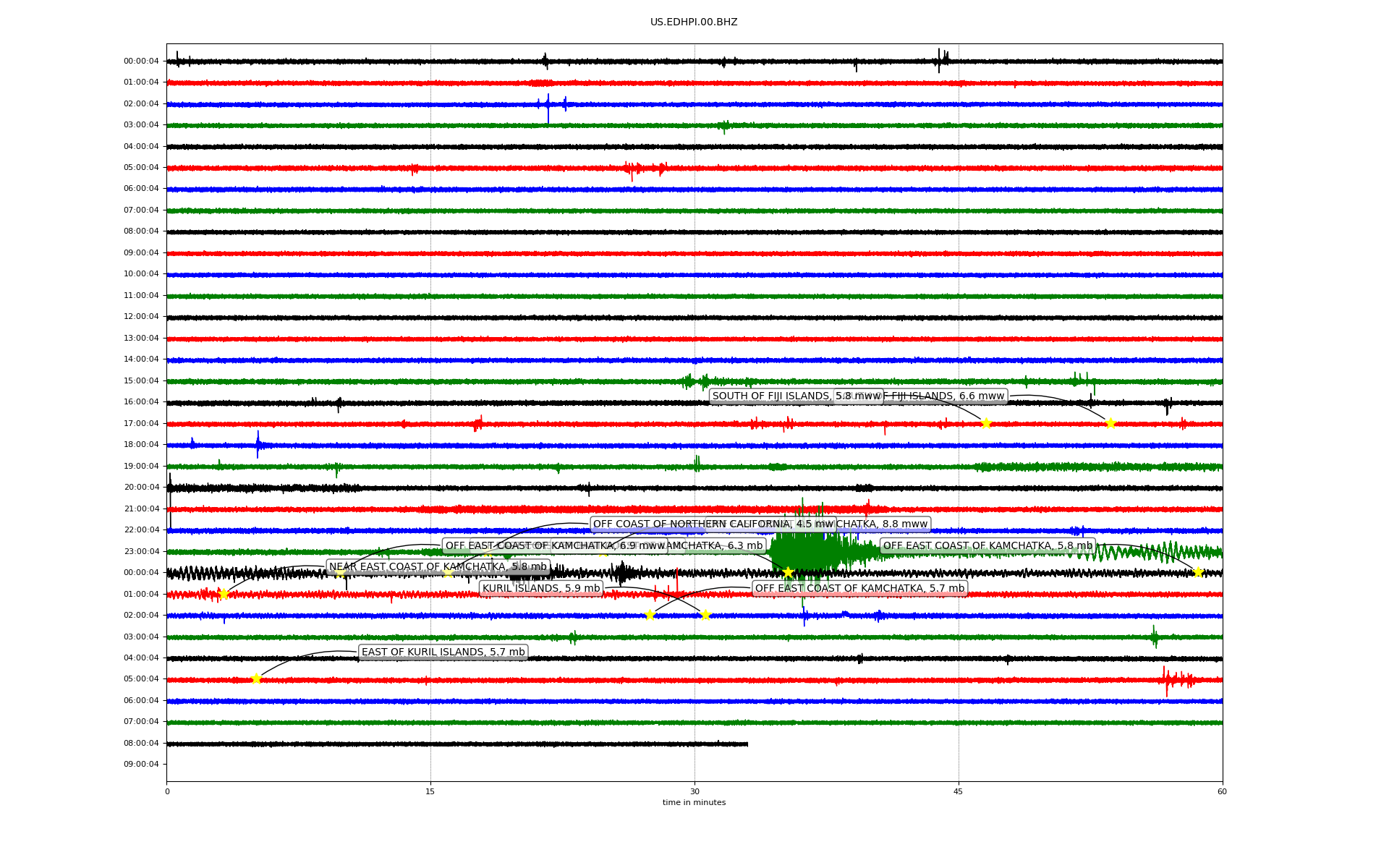The image size is (1389, 868).
Task: Click the star for Off East Coast Kamchatka 5.7 mb
Action: [x=650, y=615]
